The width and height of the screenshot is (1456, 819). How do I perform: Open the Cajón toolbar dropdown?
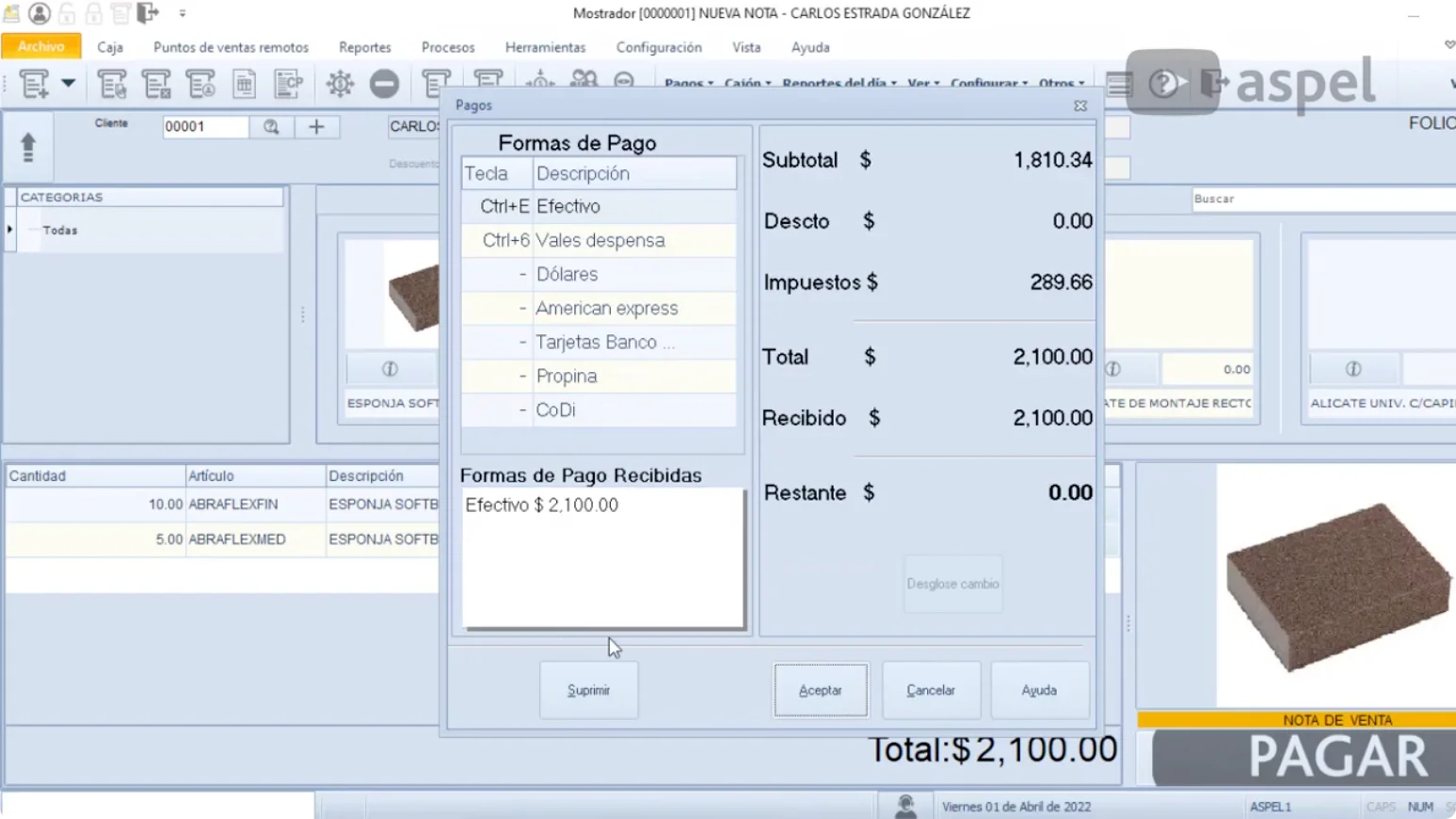747,84
